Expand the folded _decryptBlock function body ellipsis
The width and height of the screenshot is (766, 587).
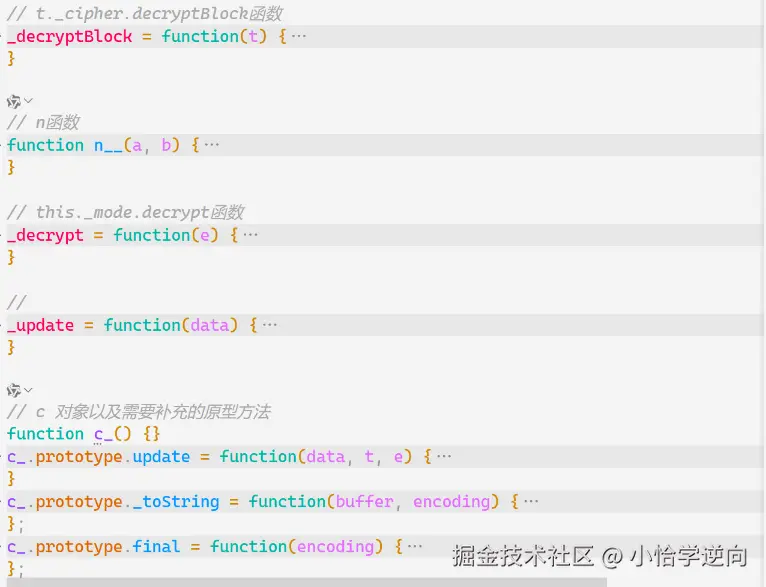(298, 36)
